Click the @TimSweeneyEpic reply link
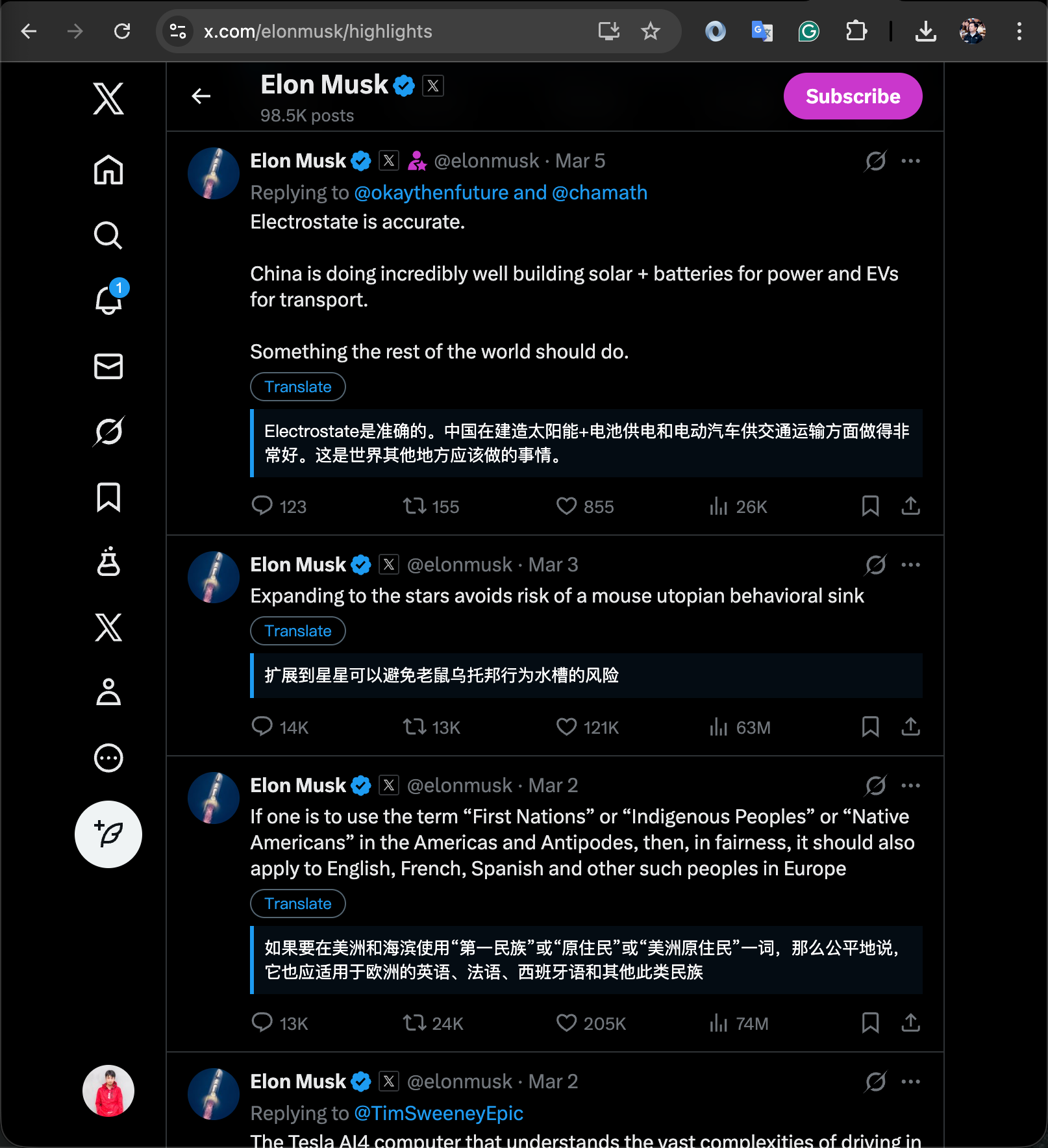Image resolution: width=1048 pixels, height=1148 pixels. coord(438,1113)
